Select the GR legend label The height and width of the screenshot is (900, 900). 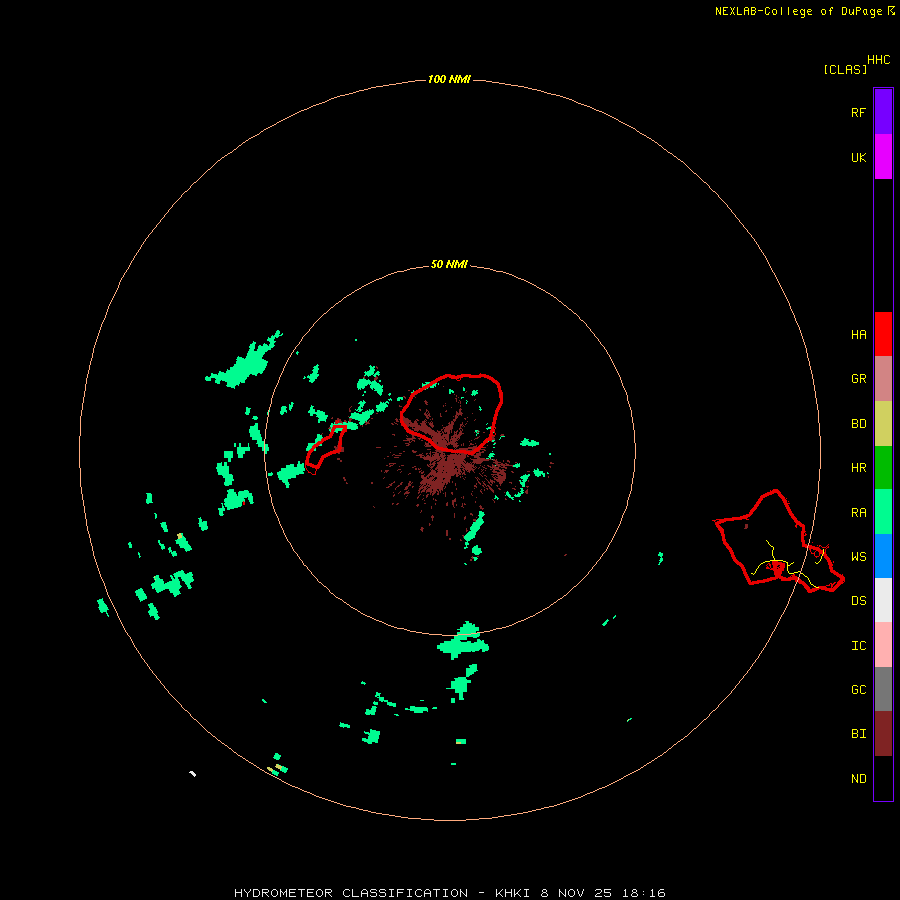click(858, 379)
